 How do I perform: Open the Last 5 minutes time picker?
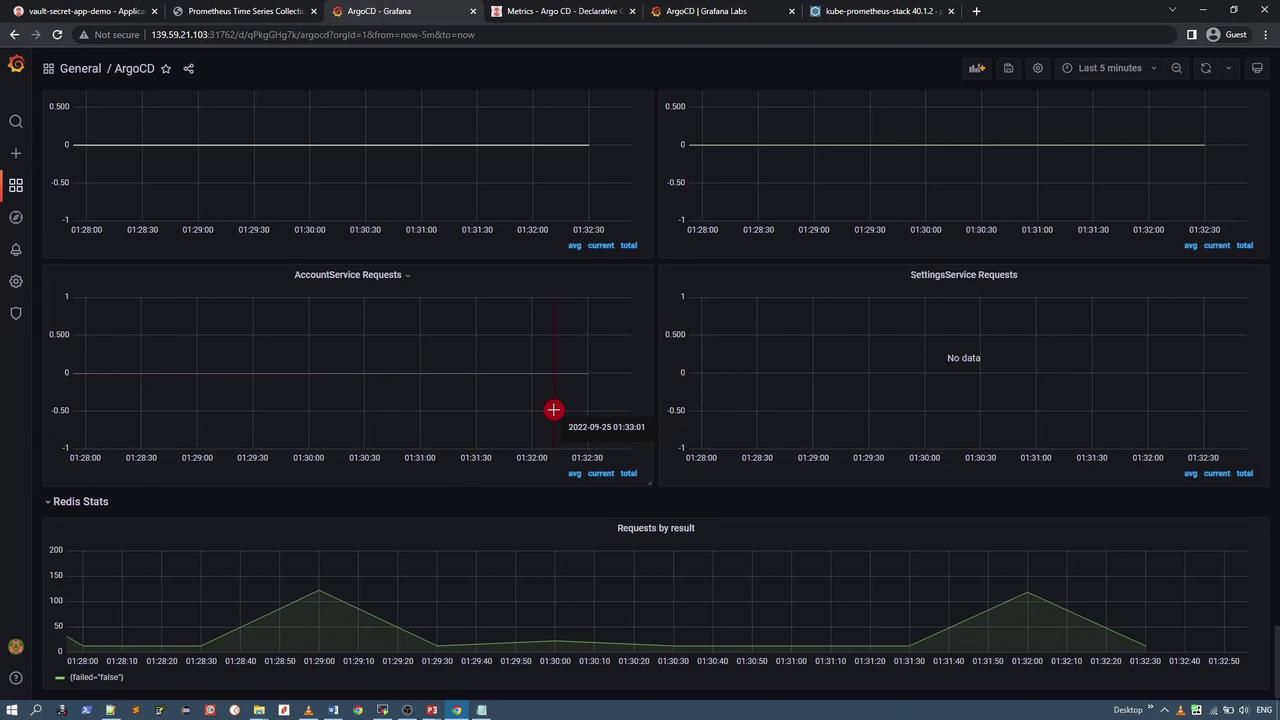click(1110, 68)
